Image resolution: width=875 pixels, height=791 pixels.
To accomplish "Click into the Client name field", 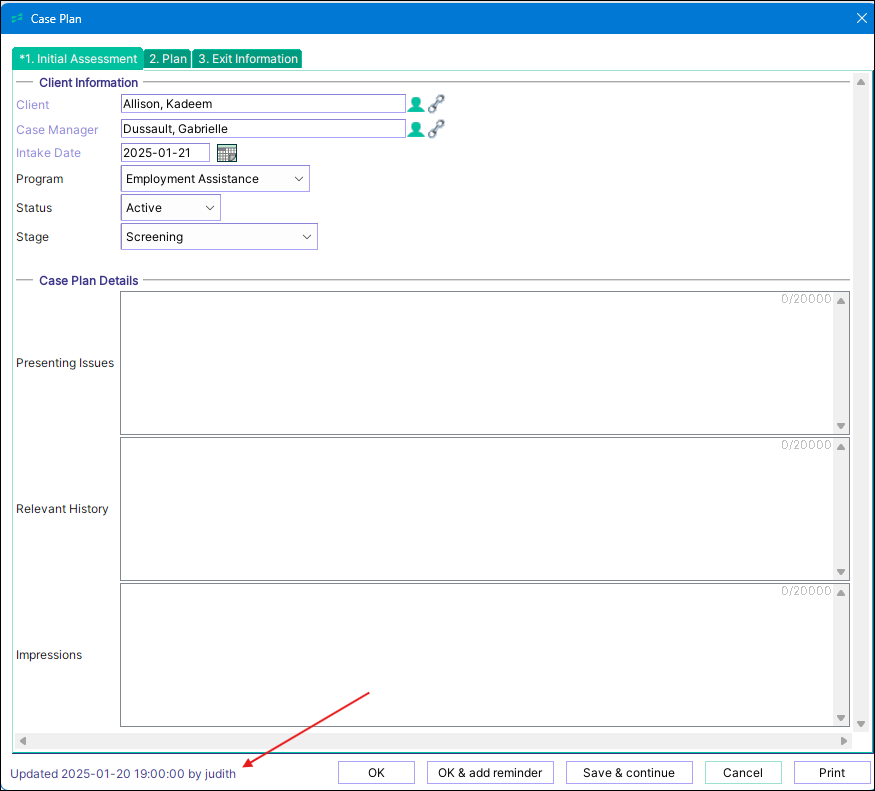I will tap(263, 104).
